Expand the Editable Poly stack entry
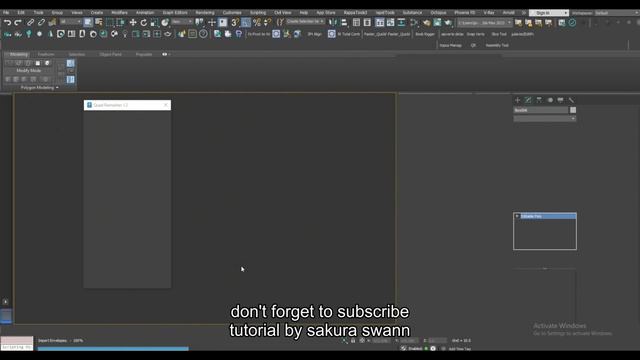Image resolution: width=640 pixels, height=360 pixels. point(517,216)
